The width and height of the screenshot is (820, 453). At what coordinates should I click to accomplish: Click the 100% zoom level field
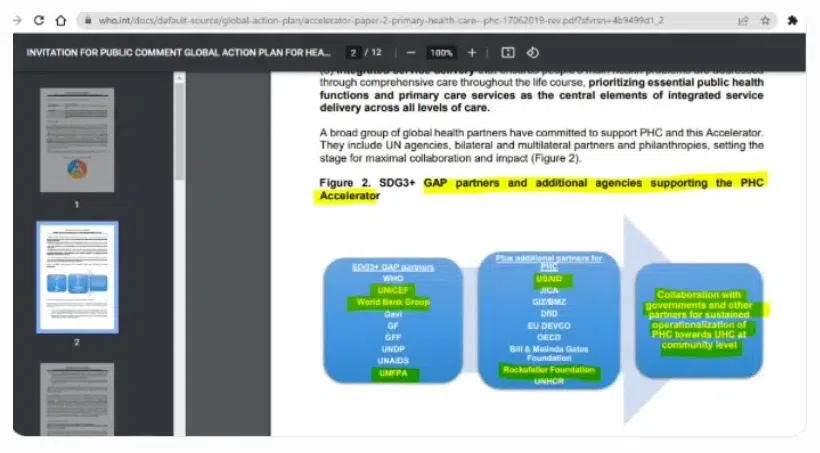[x=441, y=53]
